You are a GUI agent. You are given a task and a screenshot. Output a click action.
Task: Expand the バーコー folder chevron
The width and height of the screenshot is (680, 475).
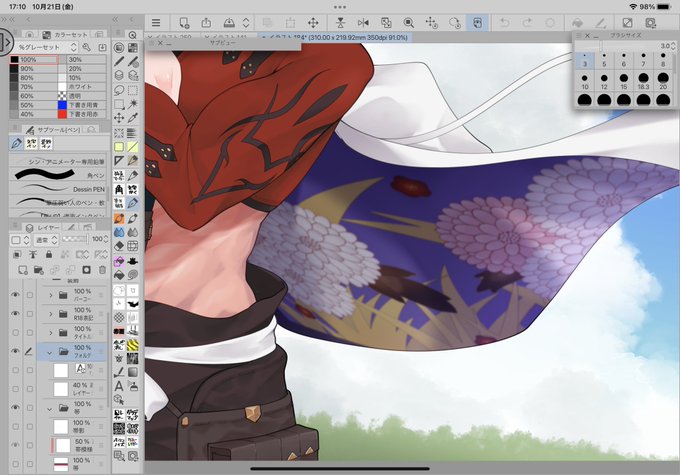50,295
